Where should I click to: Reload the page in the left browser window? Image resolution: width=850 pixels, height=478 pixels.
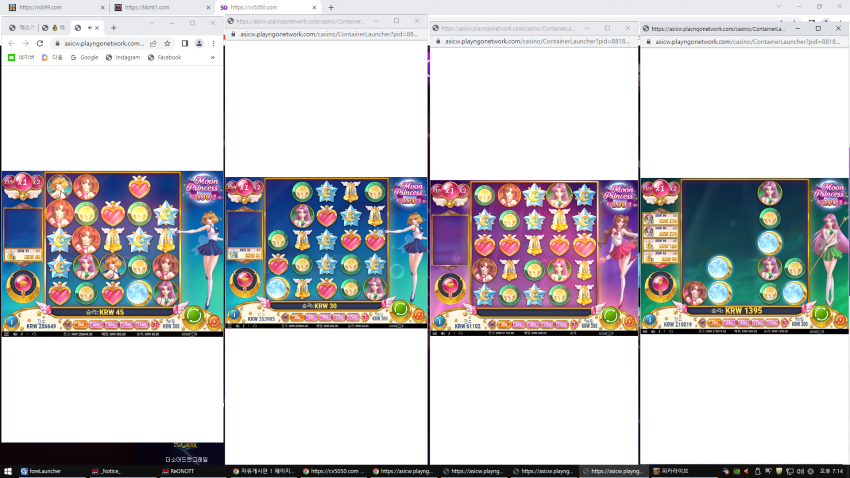40,43
